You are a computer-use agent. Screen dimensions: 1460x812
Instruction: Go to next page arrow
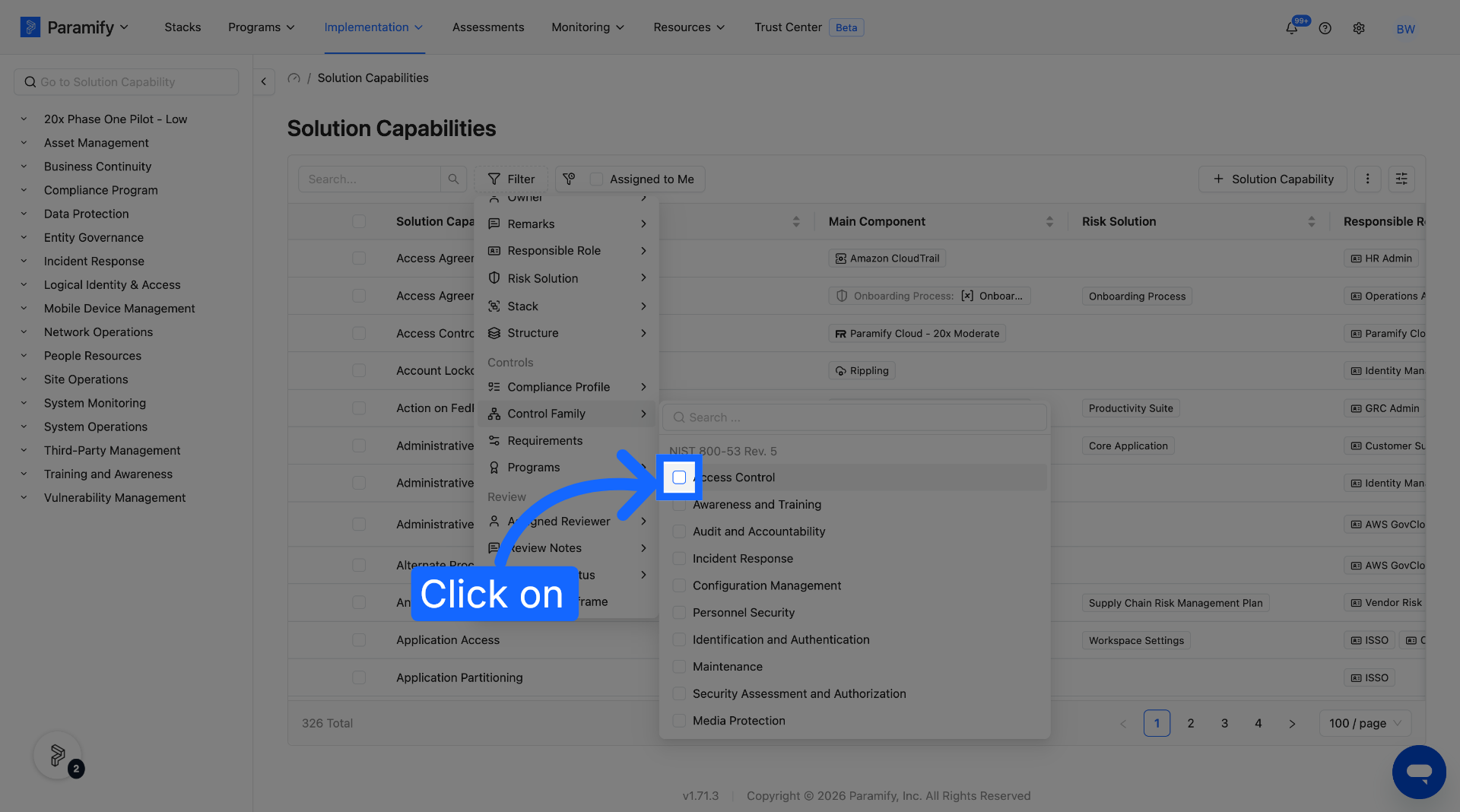coord(1292,724)
